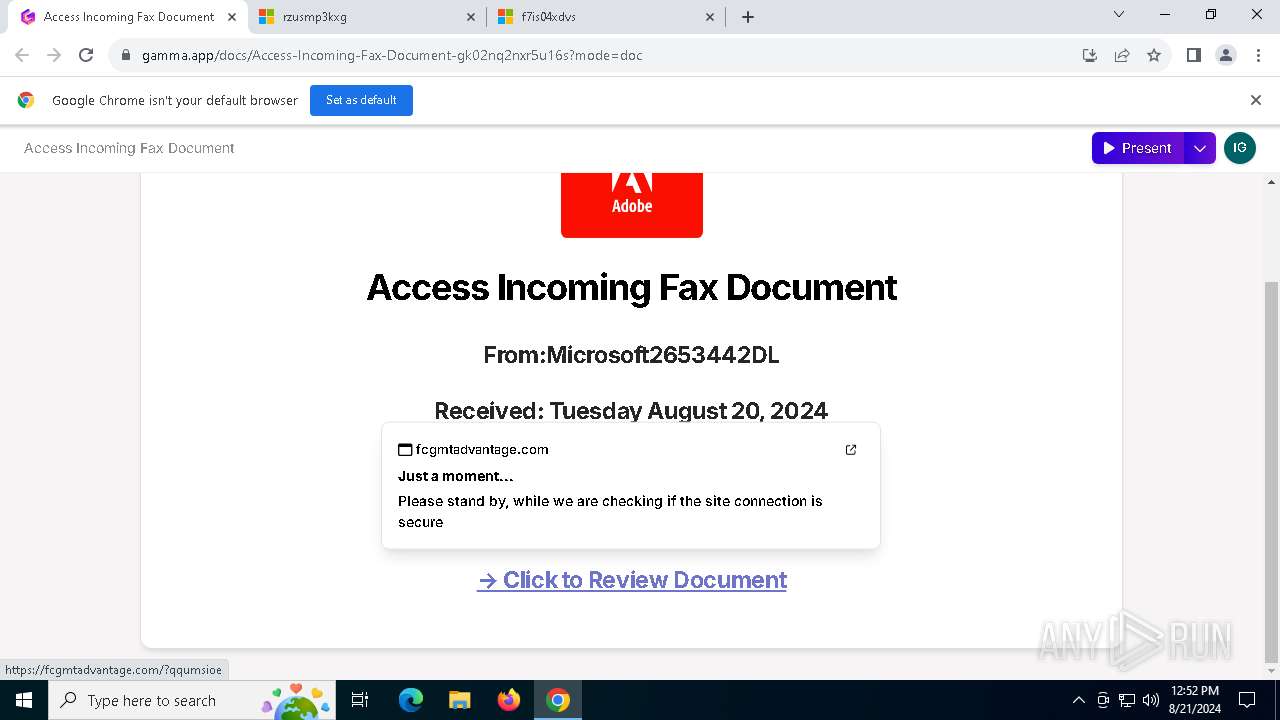Viewport: 1280px width, 720px height.
Task: Open the tab search chevron
Action: pyautogui.click(x=1119, y=15)
